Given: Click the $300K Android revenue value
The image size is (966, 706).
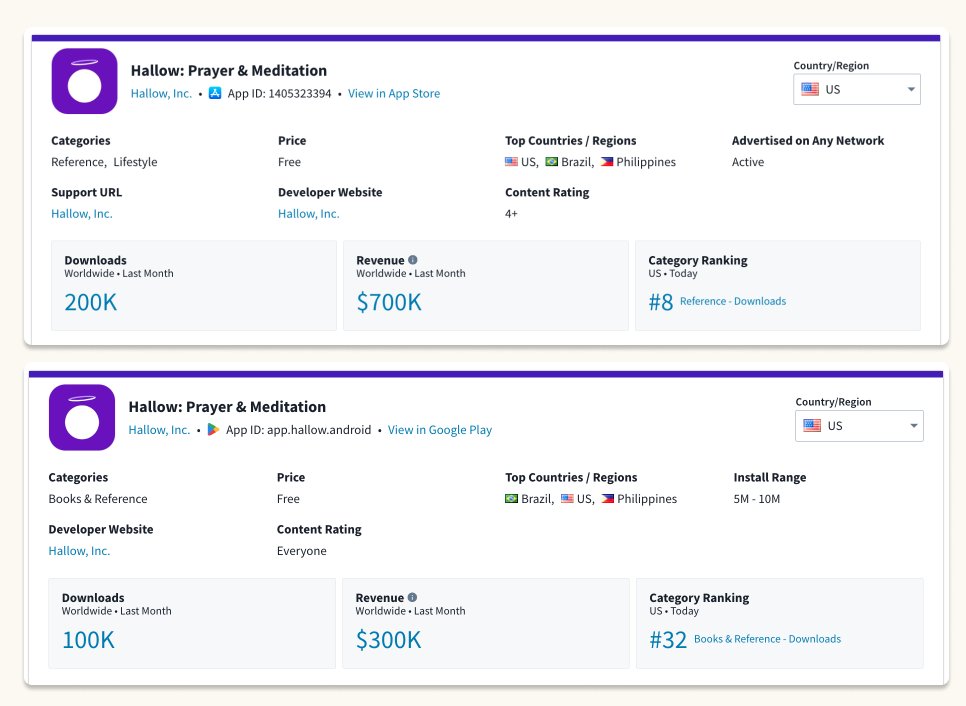Looking at the screenshot, I should click(x=388, y=639).
